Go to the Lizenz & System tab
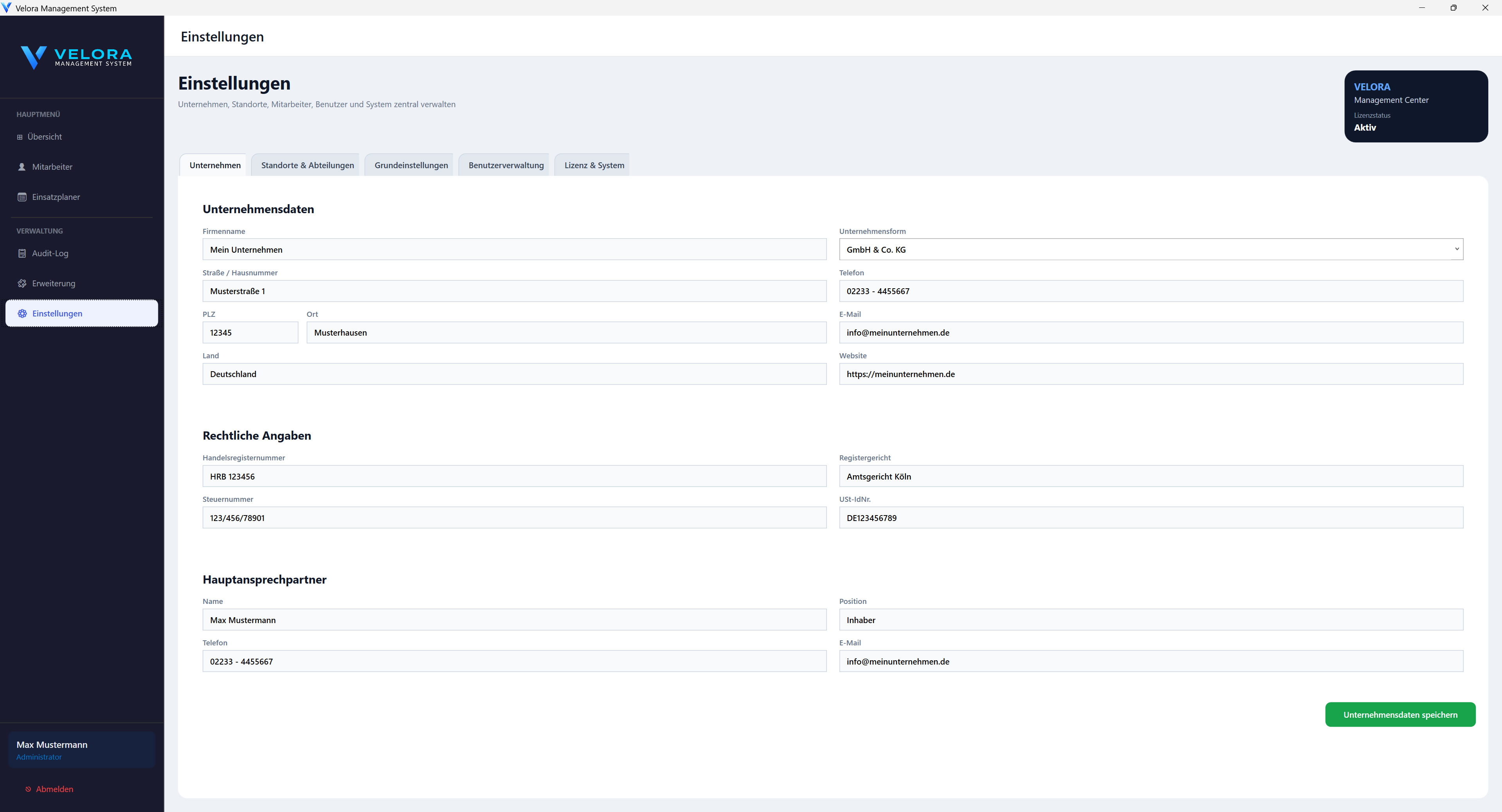The width and height of the screenshot is (1502, 812). 594,165
